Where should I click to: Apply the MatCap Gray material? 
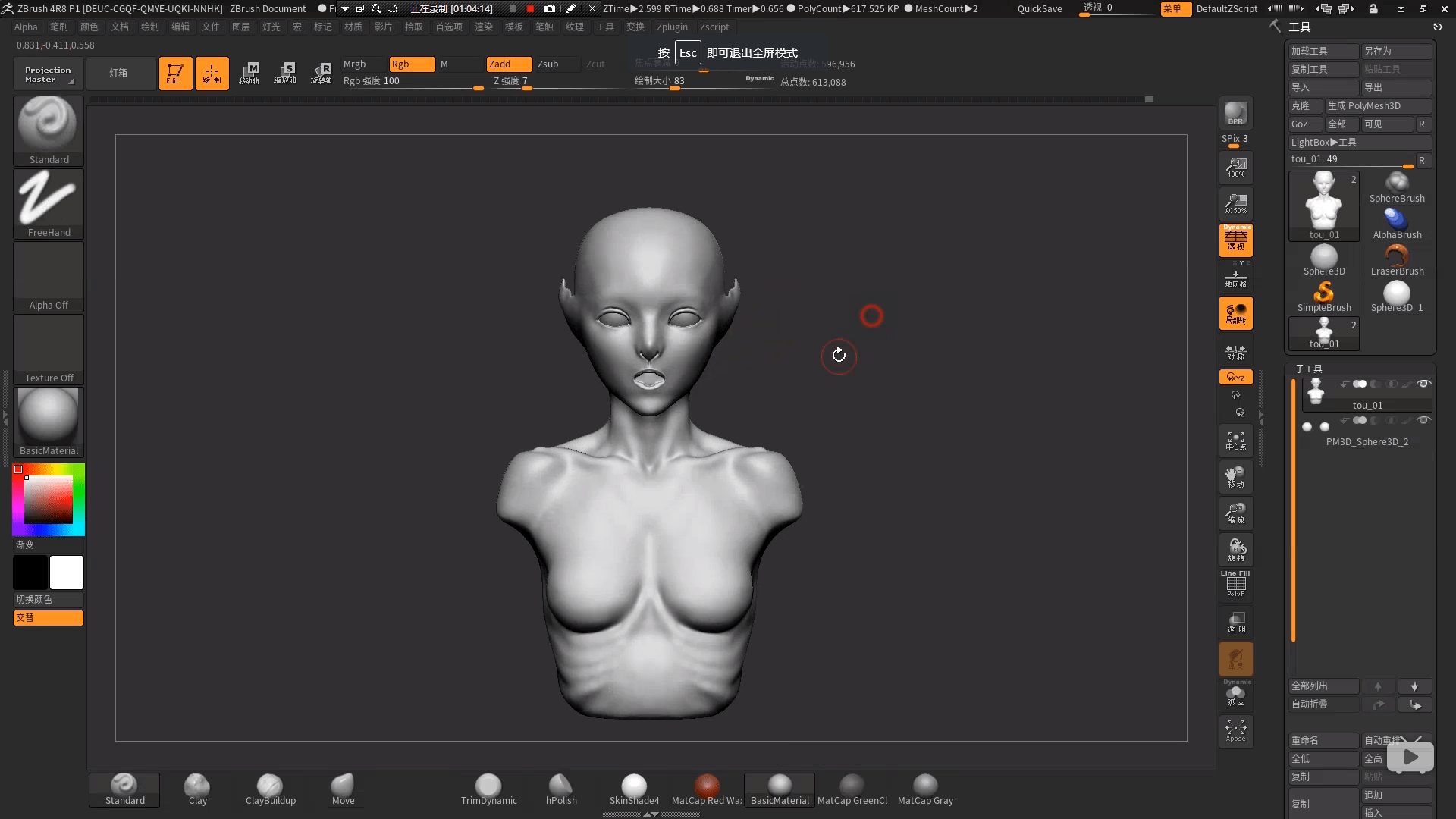(x=925, y=790)
